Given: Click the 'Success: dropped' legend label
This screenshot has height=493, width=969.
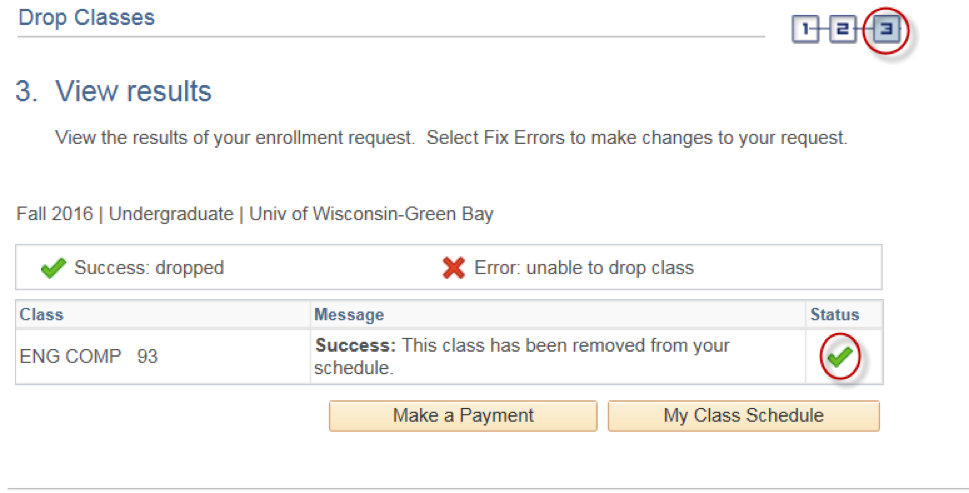Looking at the screenshot, I should click(149, 268).
